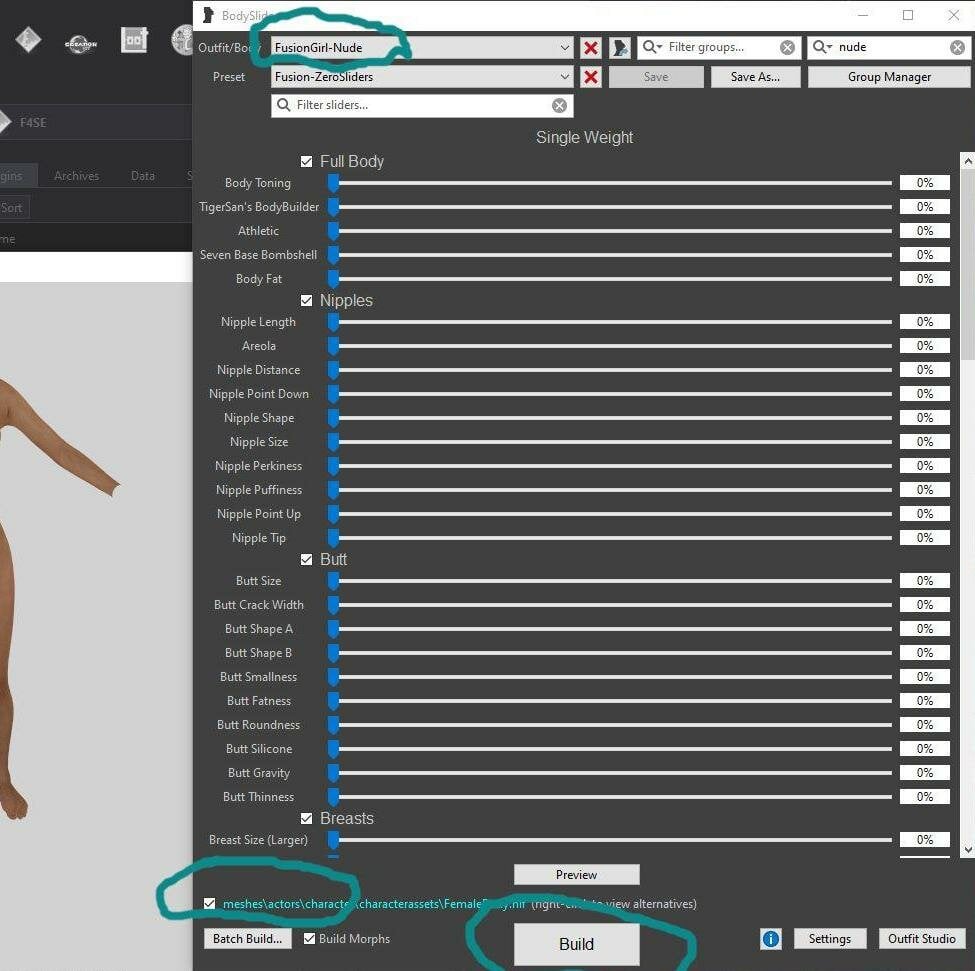Screen dimensions: 975x971
Task: Focus the Filter sliders... search input
Action: 422,106
